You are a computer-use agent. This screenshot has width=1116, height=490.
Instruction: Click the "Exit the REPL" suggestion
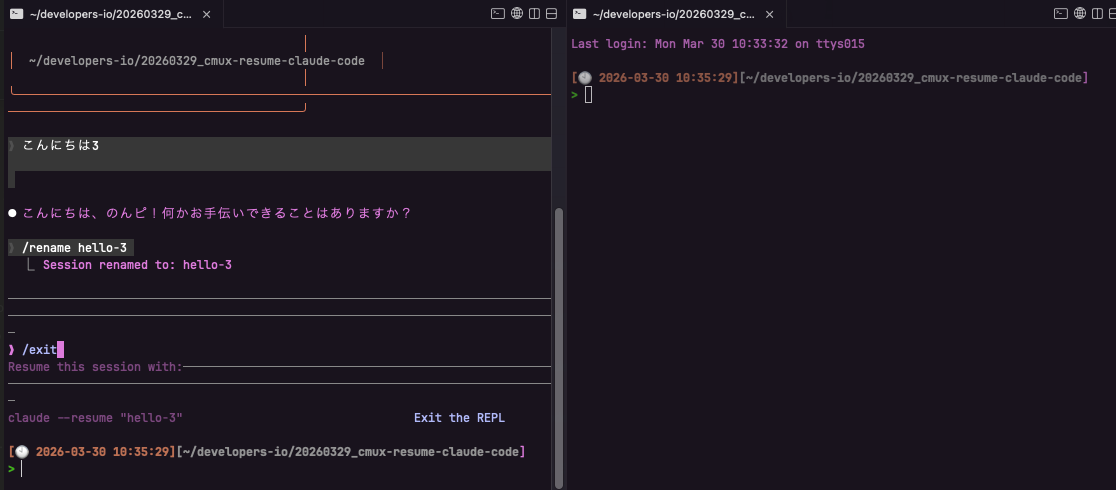point(466,417)
